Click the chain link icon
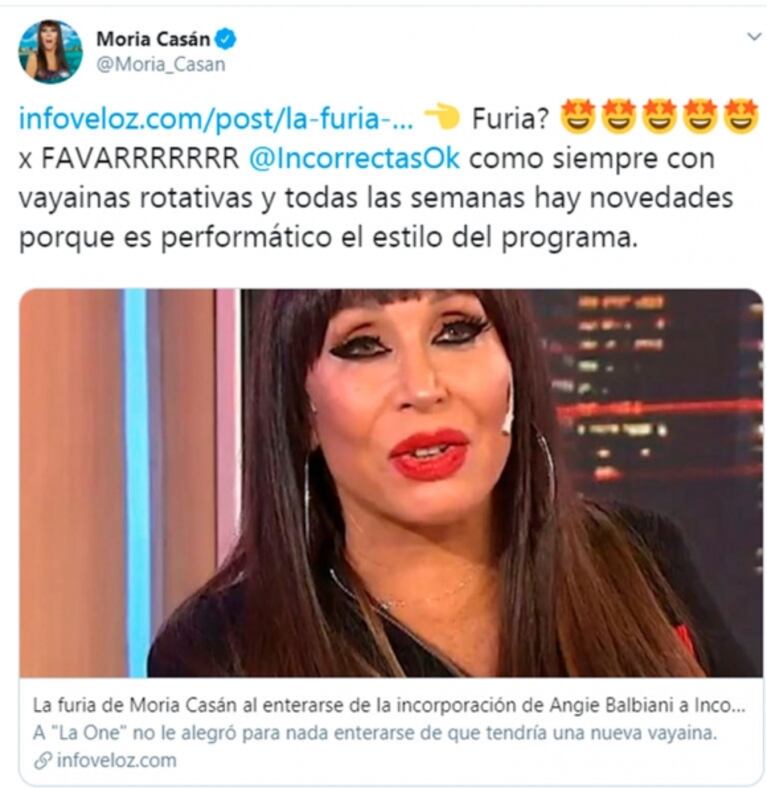The width and height of the screenshot is (767, 788). (43, 761)
